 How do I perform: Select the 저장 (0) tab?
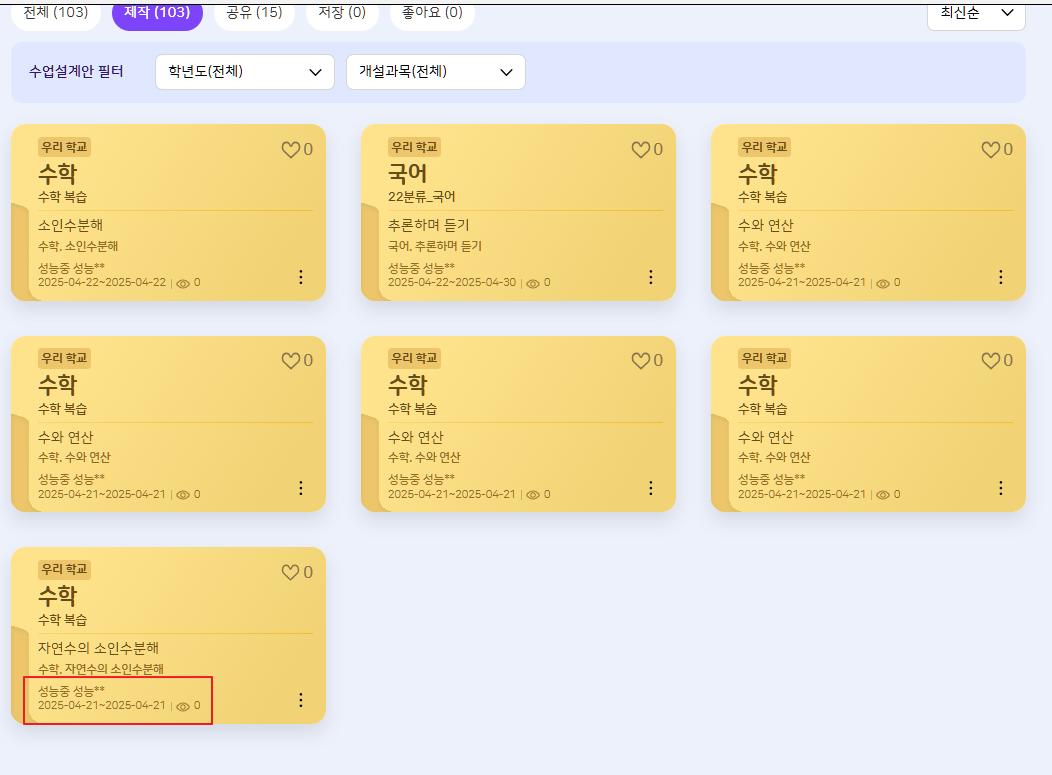click(343, 13)
